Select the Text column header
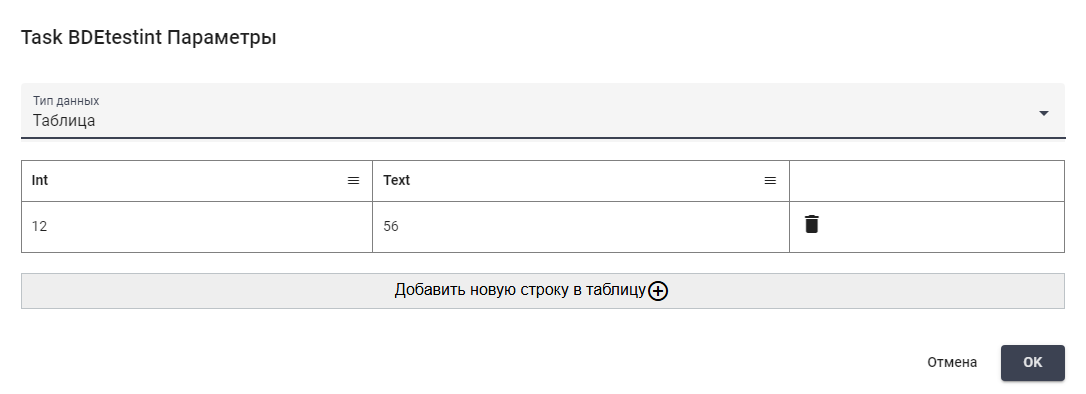 581,181
